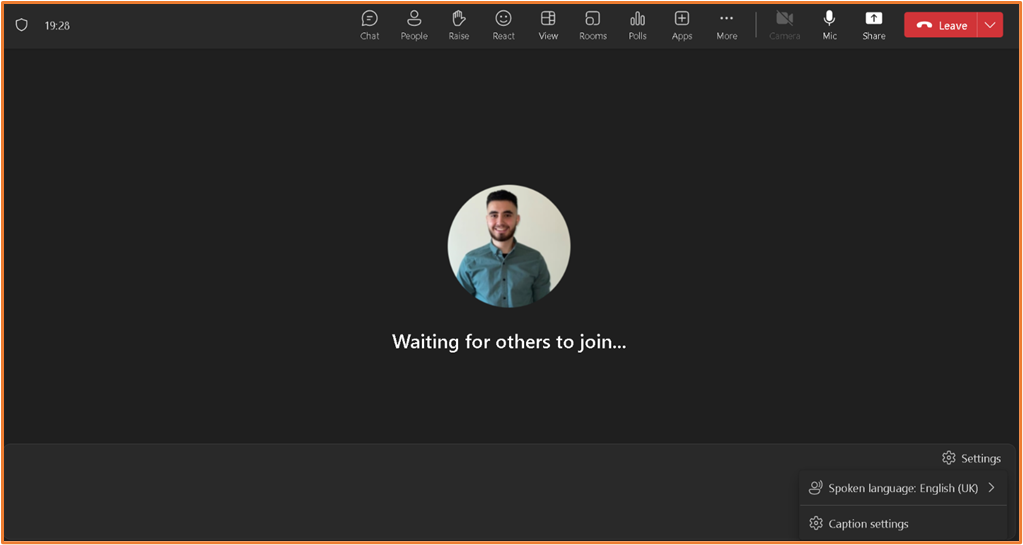Add Apps to the meeting
Image resolution: width=1023 pixels, height=545 pixels.
pos(682,25)
